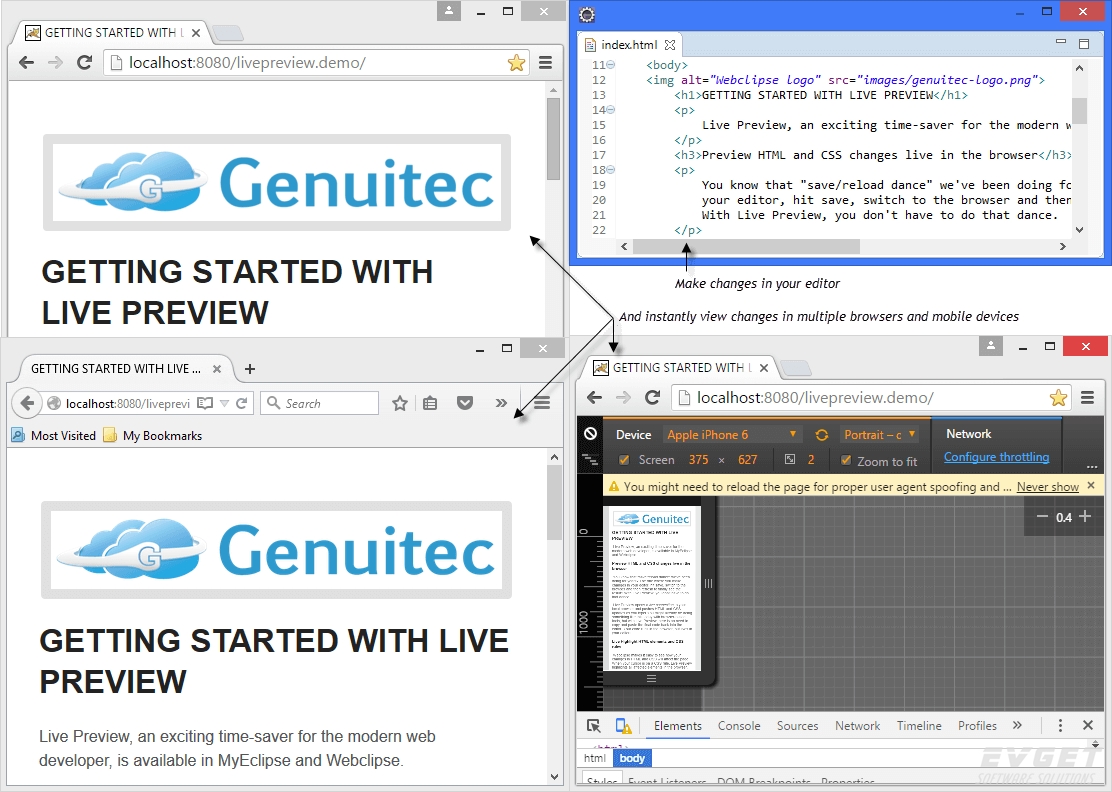Image resolution: width=1112 pixels, height=792 pixels.
Task: Show more DevTools tabs with the chevron
Action: (1018, 725)
